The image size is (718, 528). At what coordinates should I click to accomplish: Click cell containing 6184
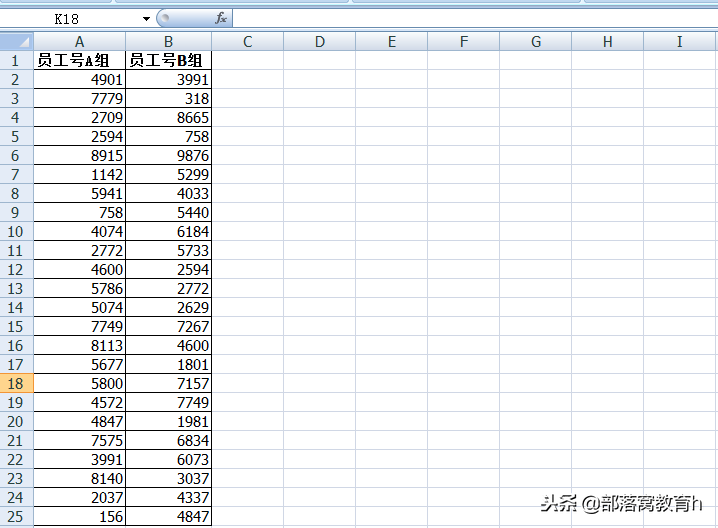[x=169, y=231]
